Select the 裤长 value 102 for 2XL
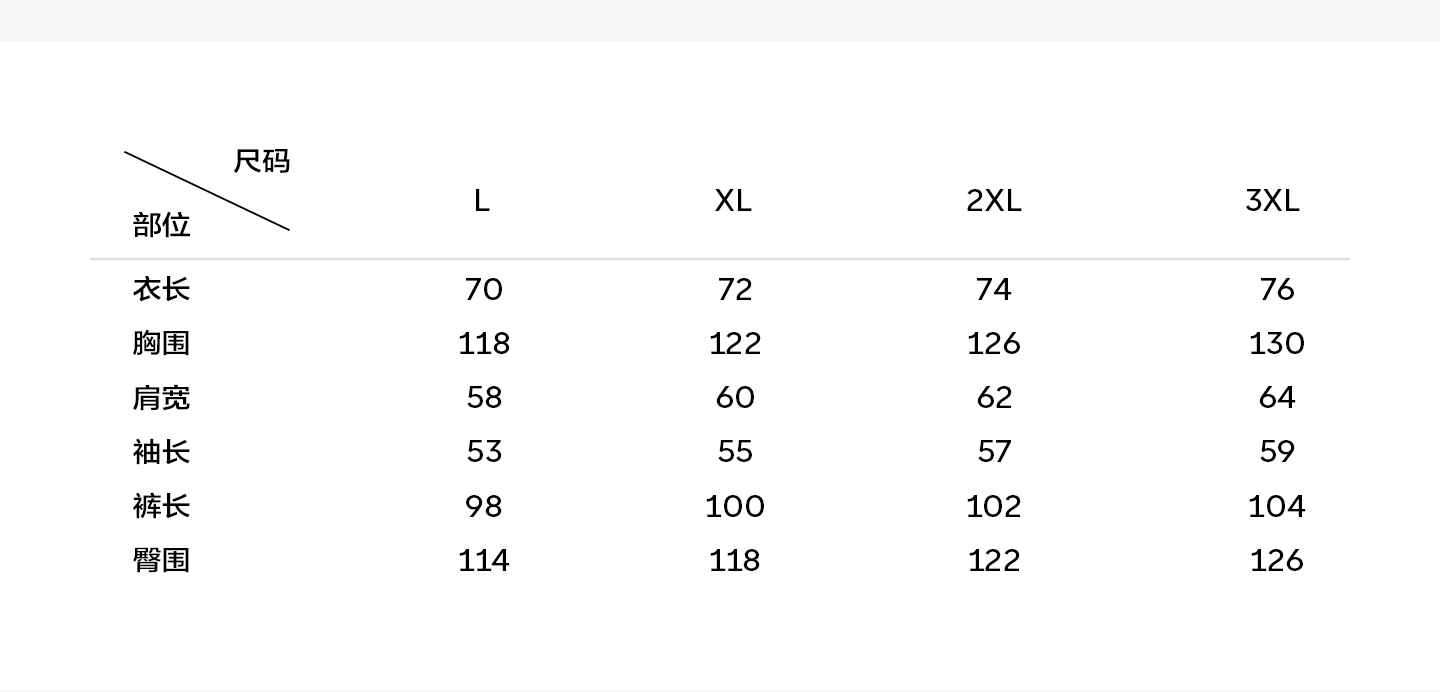Image resolution: width=1440 pixels, height=692 pixels. pyautogui.click(x=994, y=507)
